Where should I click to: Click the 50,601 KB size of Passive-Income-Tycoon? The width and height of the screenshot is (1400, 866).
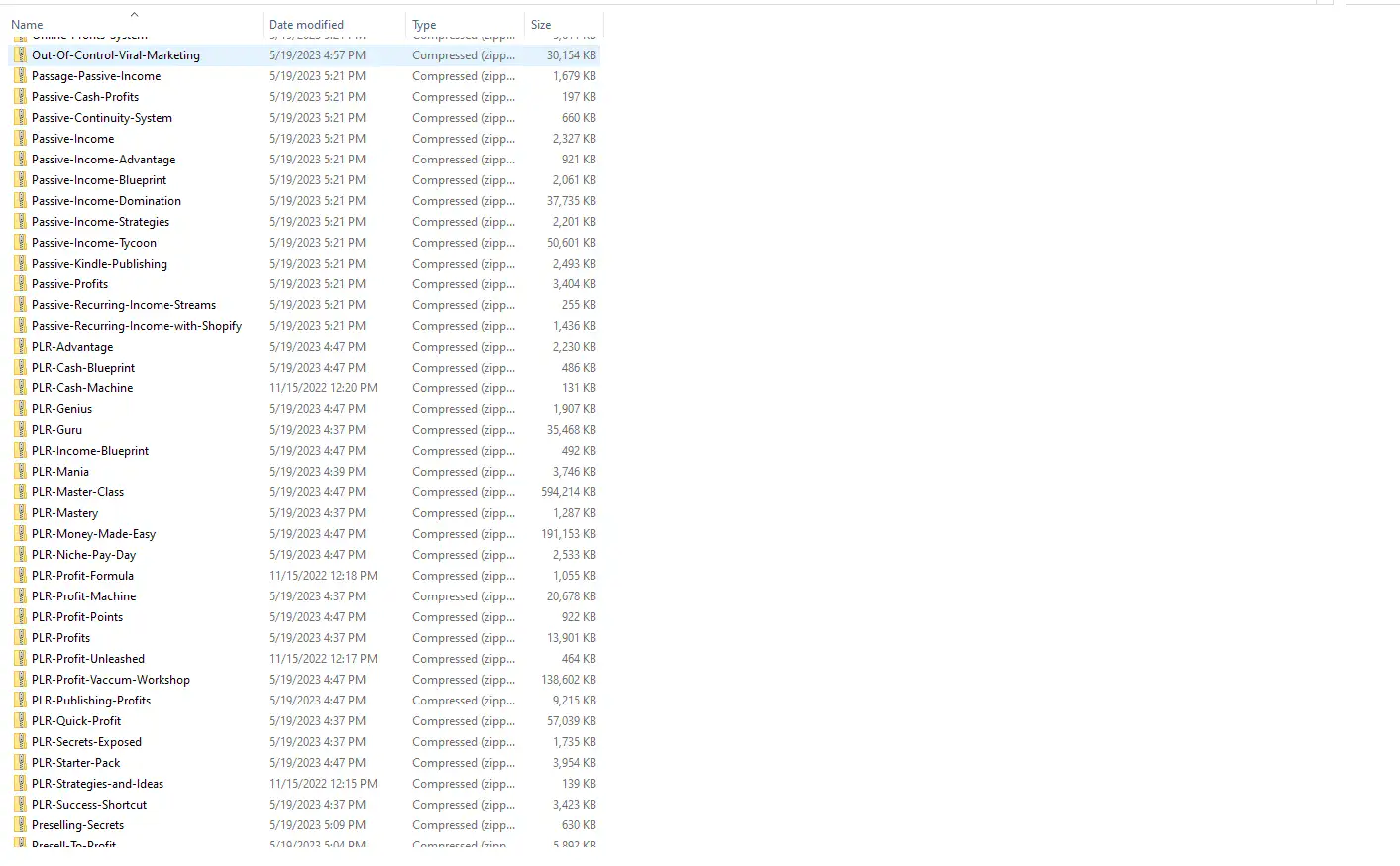[x=572, y=243]
